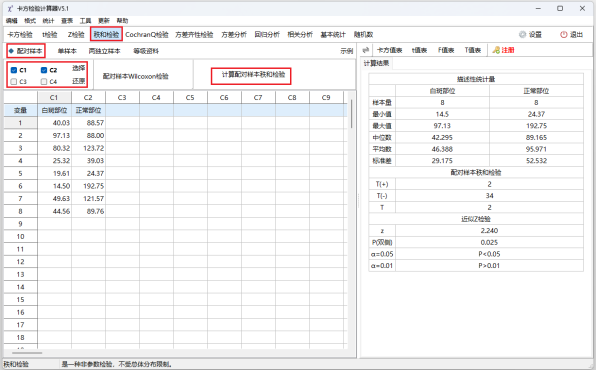
Task: Click the P(双侧) value 0.025
Action: tap(489, 242)
